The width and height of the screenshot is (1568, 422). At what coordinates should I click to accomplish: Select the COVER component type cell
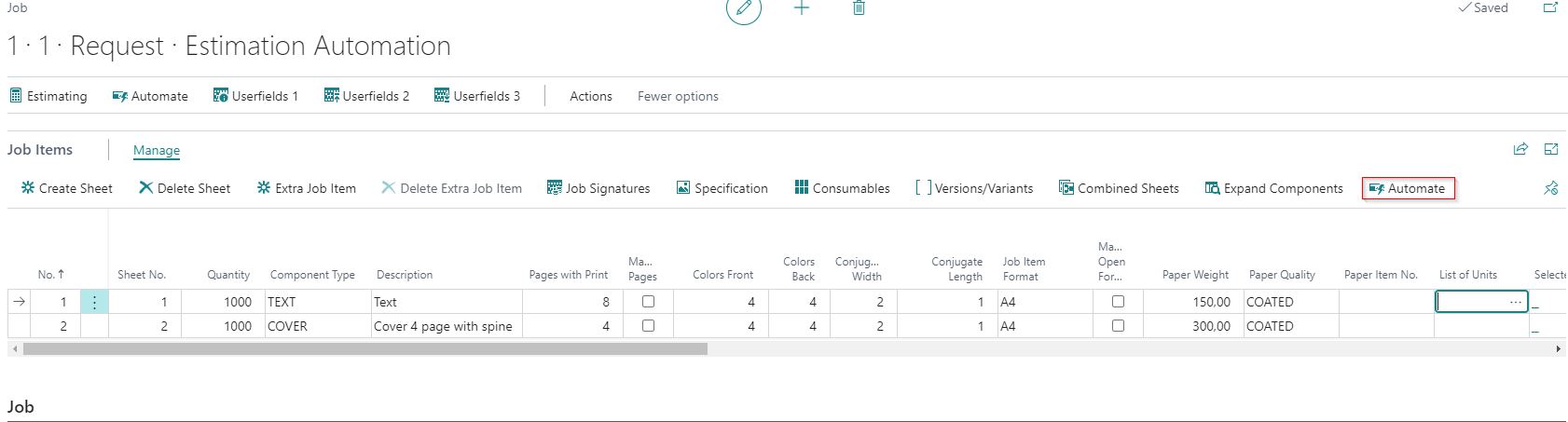tap(318, 326)
